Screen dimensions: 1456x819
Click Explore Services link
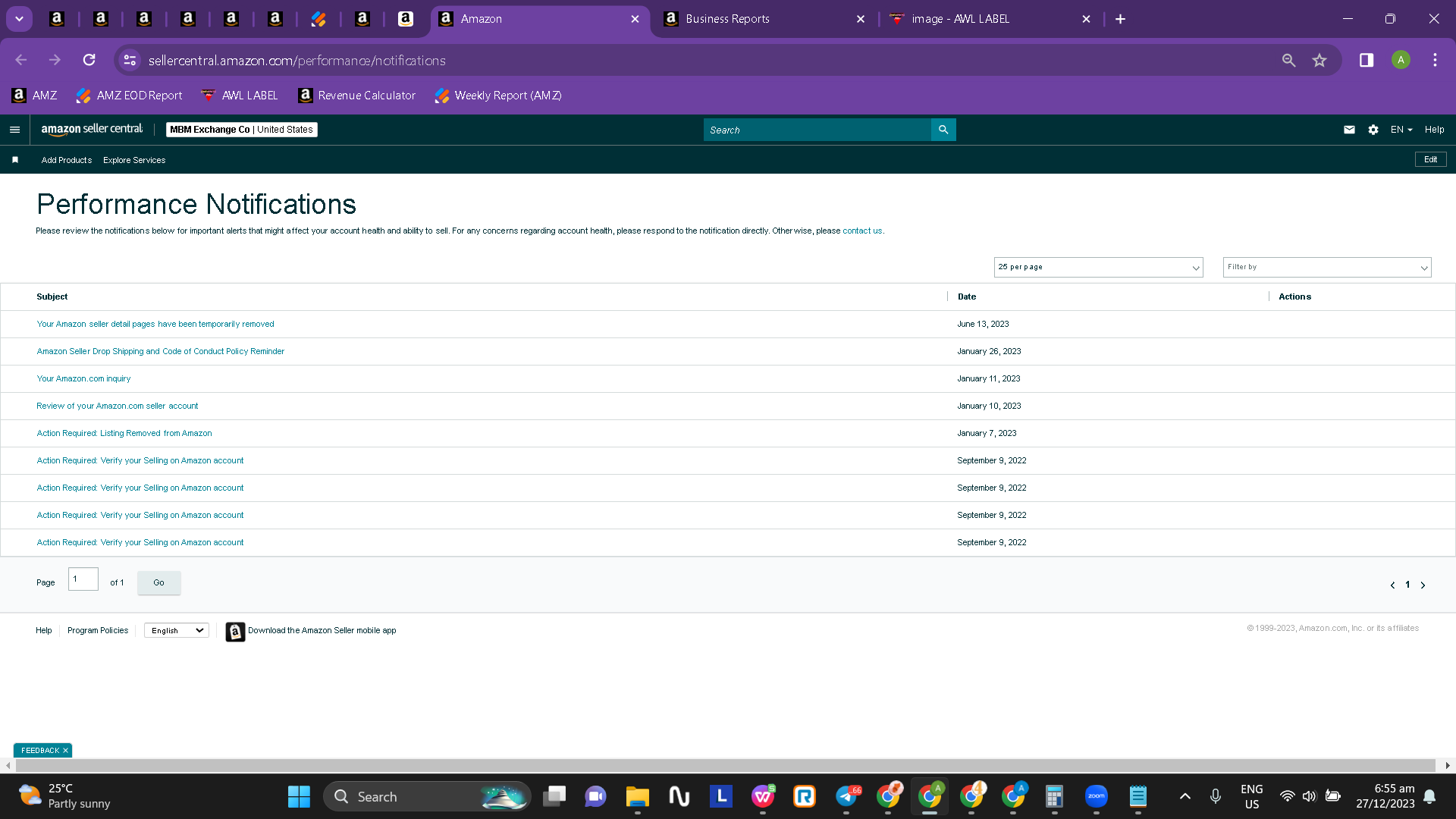[134, 160]
